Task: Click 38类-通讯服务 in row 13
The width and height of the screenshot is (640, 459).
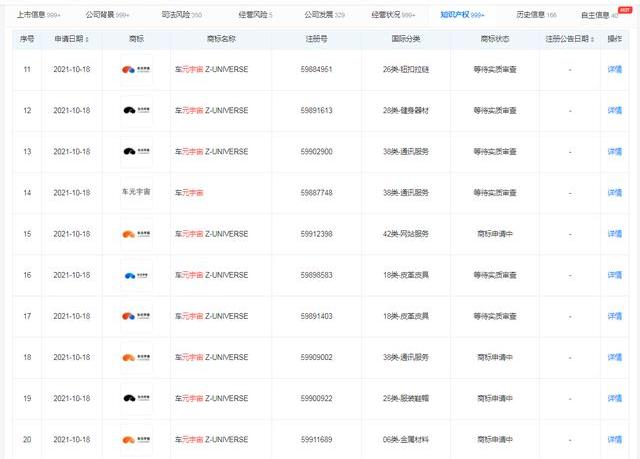Action: tap(406, 151)
